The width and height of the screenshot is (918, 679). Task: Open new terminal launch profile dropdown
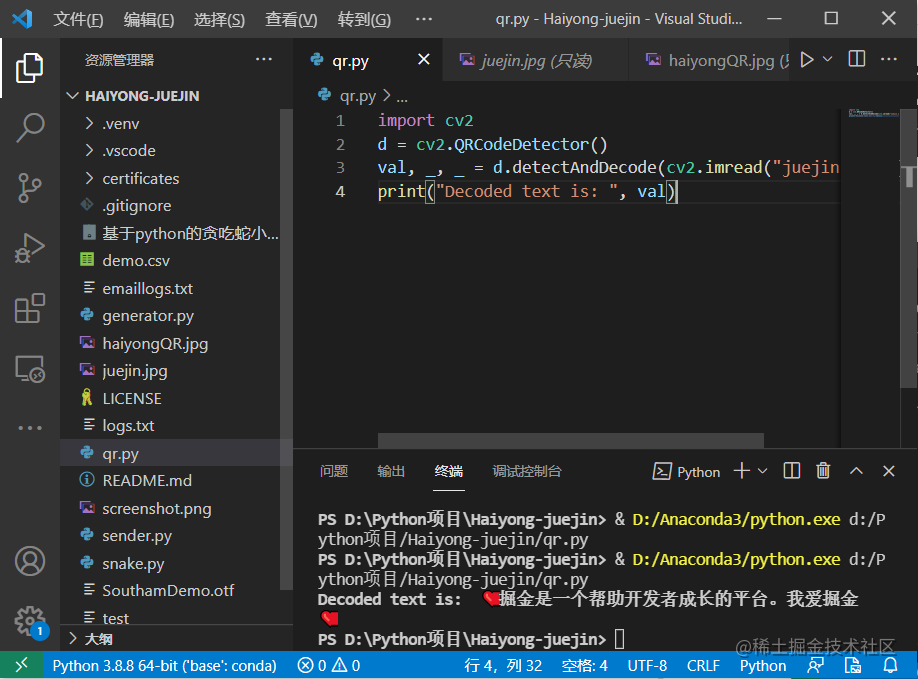[x=762, y=471]
